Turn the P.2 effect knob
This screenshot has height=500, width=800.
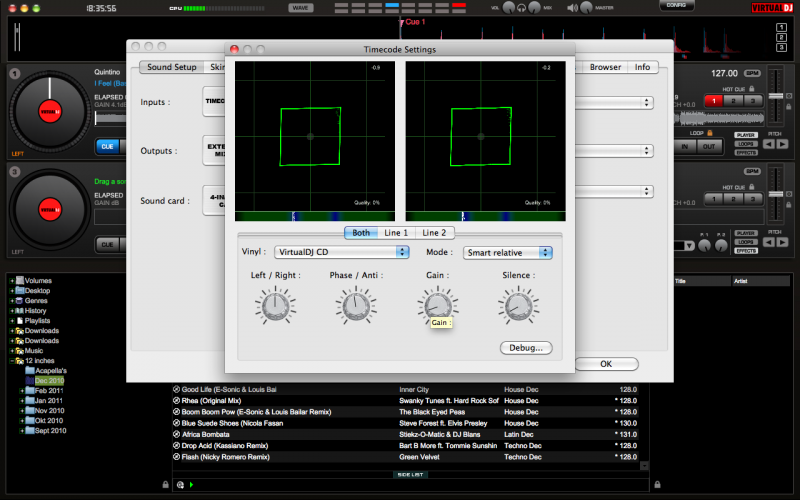tap(721, 246)
